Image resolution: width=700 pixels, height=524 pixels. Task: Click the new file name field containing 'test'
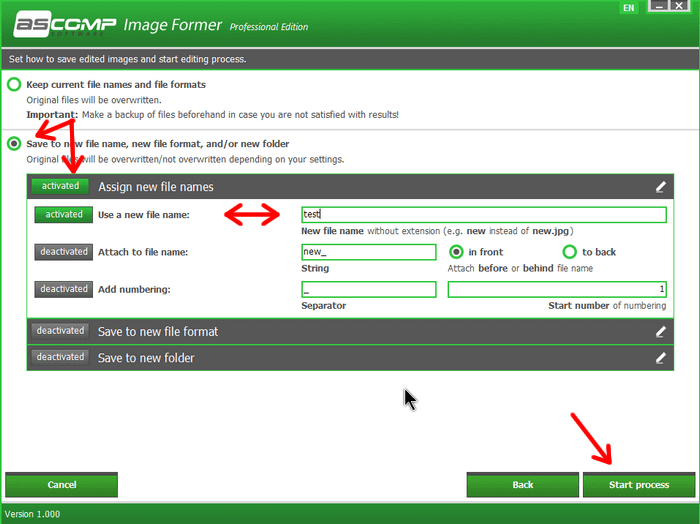click(x=484, y=215)
